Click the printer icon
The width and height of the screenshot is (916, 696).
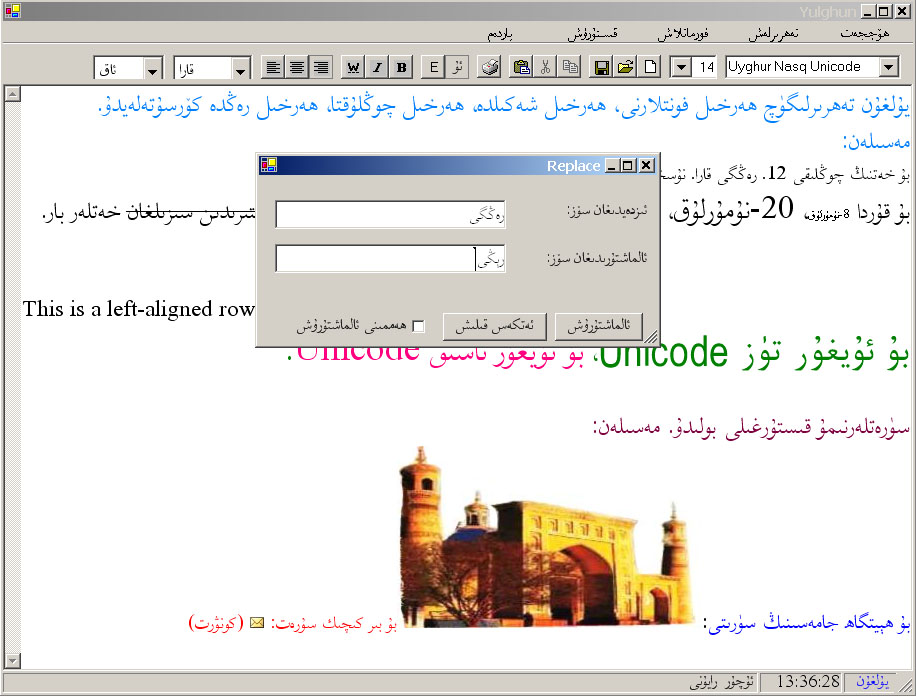tap(490, 68)
